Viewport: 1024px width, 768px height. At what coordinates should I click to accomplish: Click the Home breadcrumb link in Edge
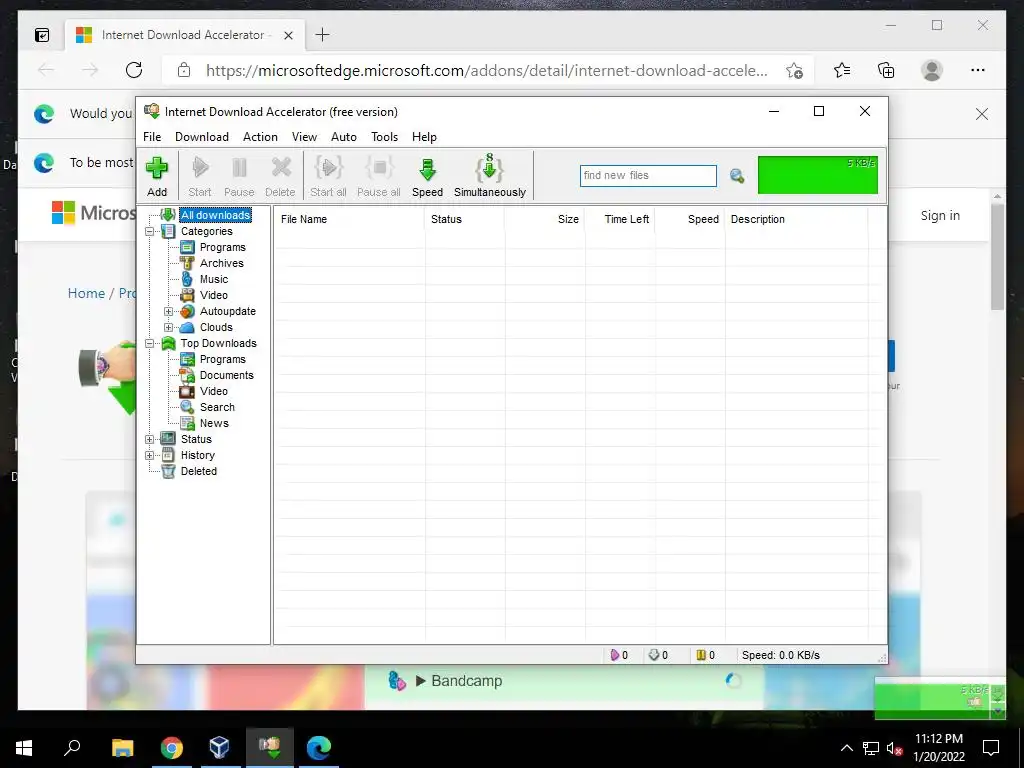point(86,293)
